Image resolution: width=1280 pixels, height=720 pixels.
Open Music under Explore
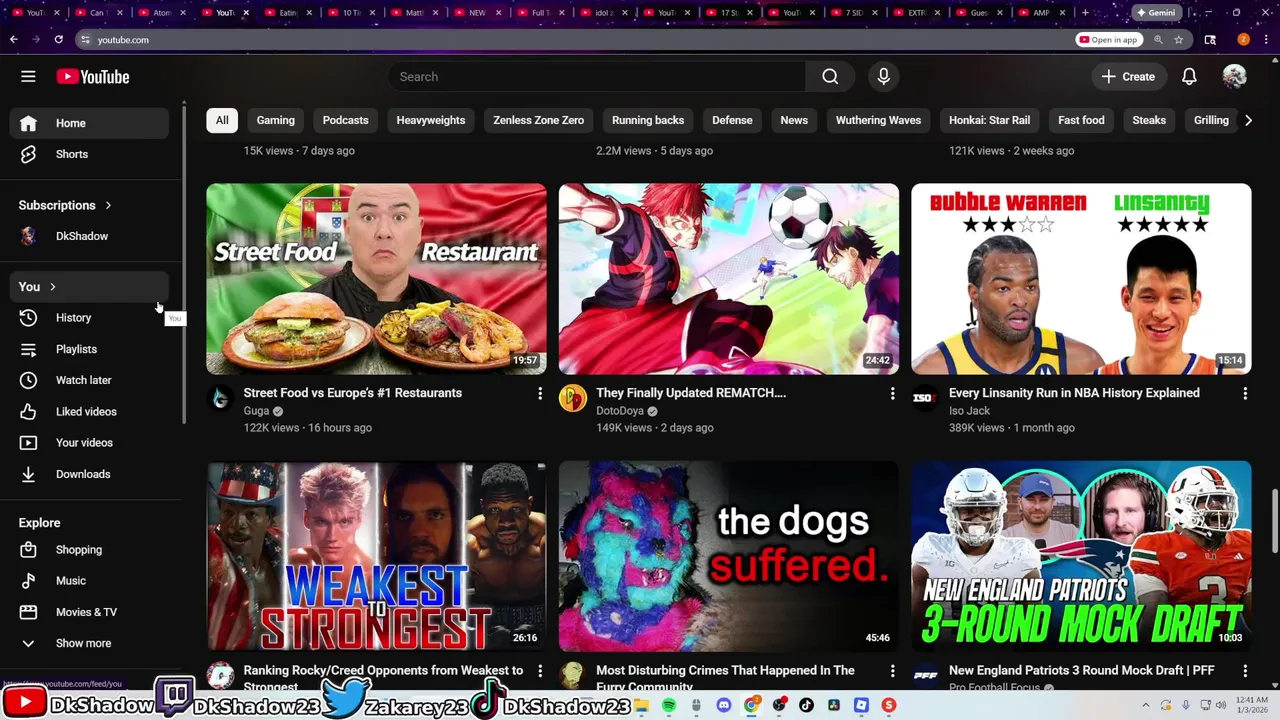coord(89,581)
